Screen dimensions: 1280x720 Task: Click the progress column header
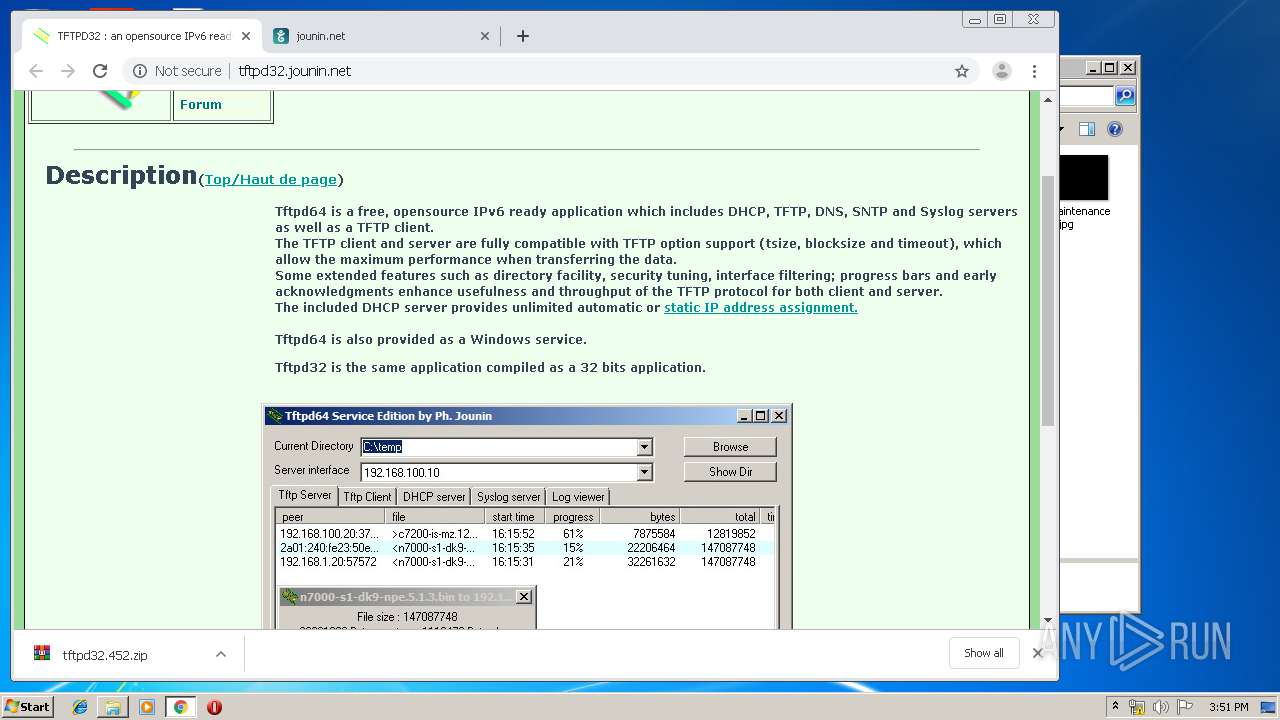573,517
